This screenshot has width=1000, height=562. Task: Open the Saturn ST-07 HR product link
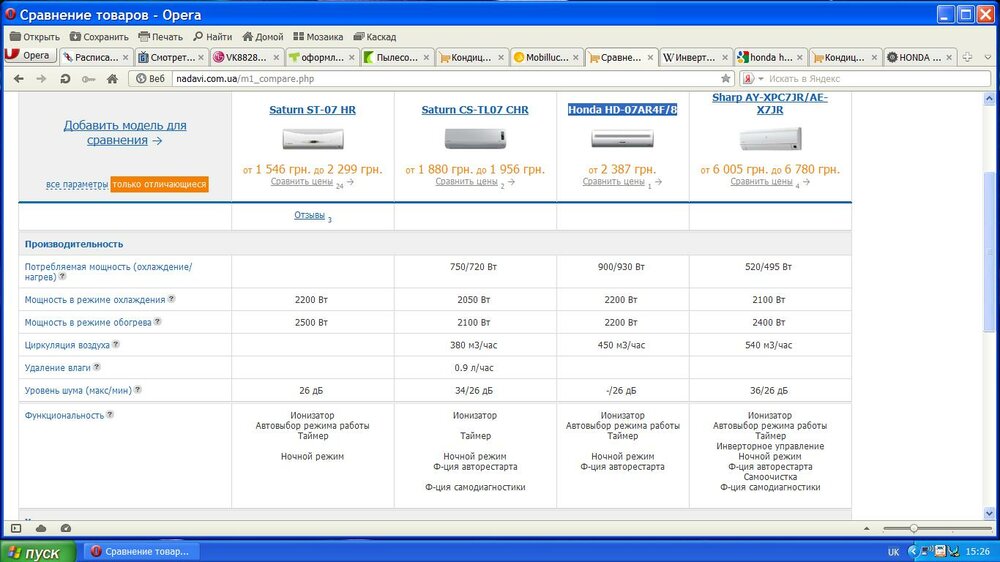(x=312, y=110)
